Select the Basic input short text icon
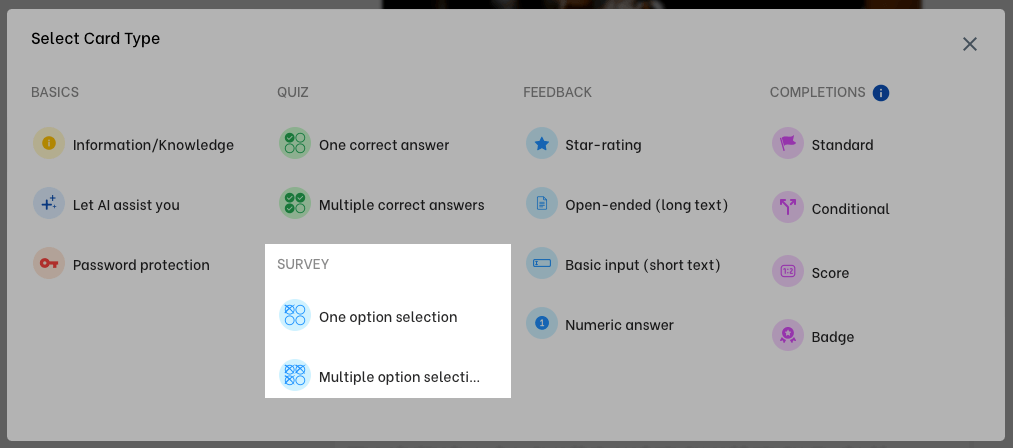 [541, 264]
